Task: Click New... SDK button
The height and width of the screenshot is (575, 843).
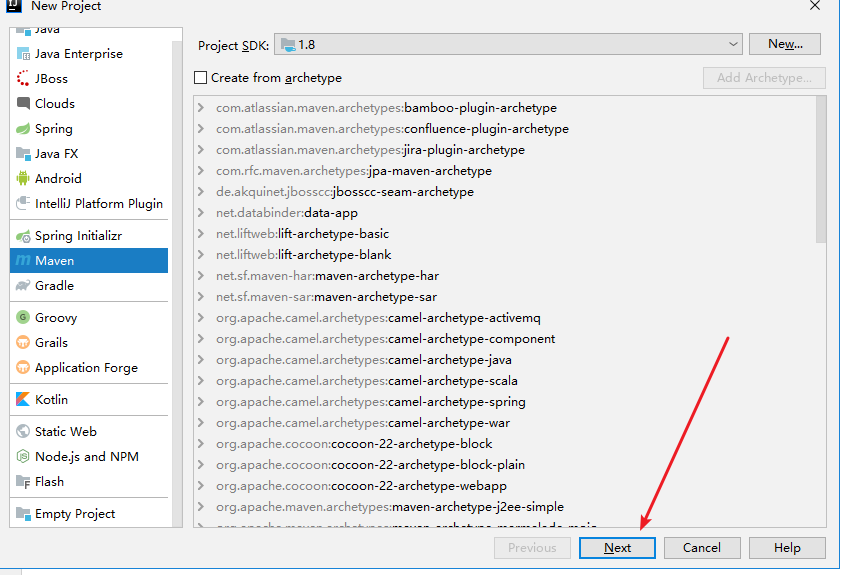Action: point(785,44)
